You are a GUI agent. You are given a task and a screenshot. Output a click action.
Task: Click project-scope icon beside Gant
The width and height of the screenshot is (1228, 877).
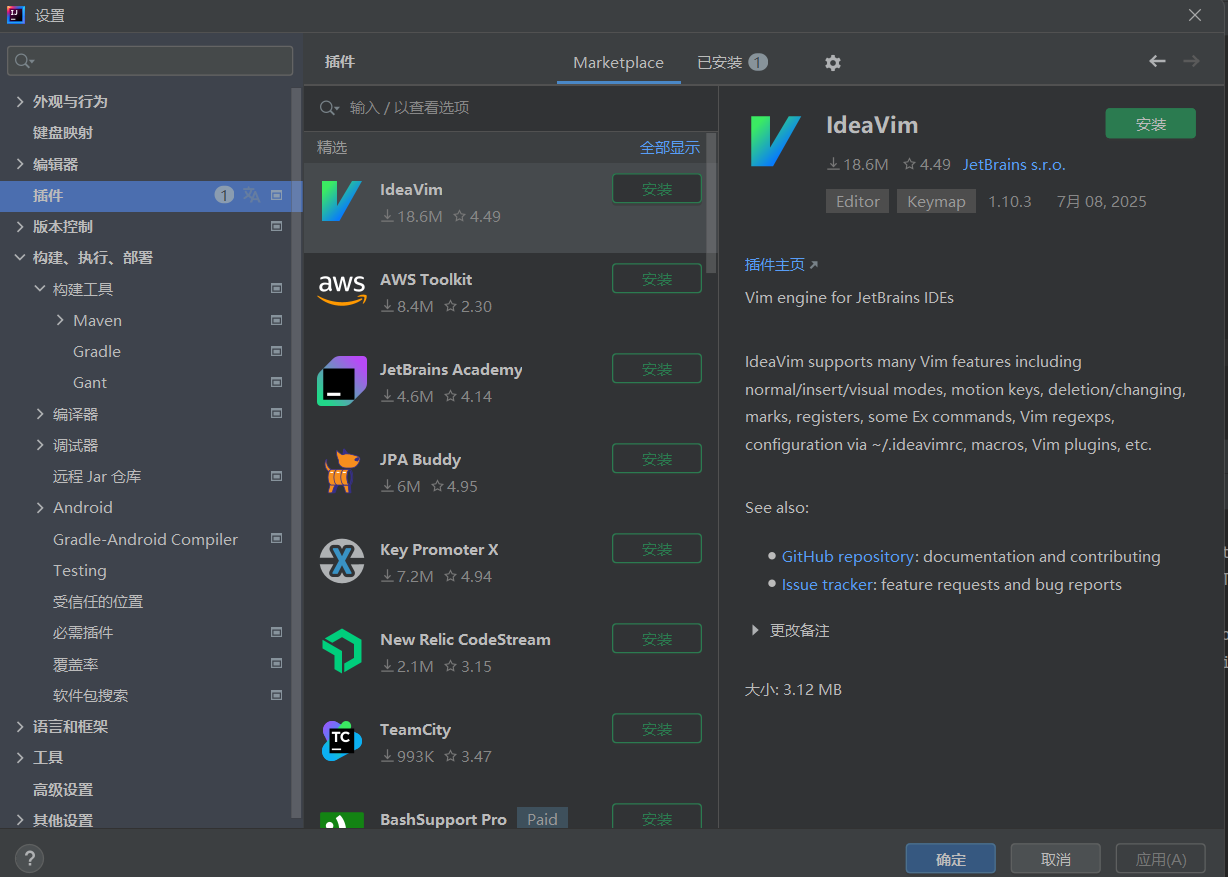(277, 382)
